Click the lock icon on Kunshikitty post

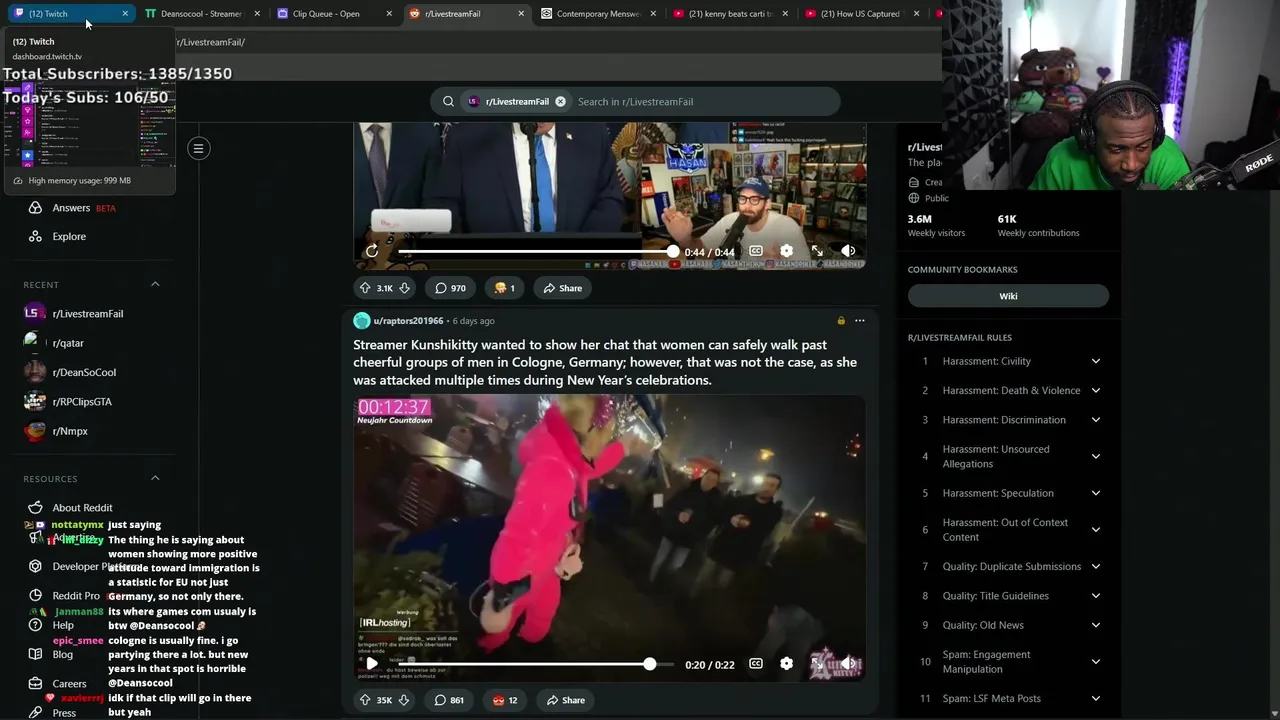[x=841, y=321]
